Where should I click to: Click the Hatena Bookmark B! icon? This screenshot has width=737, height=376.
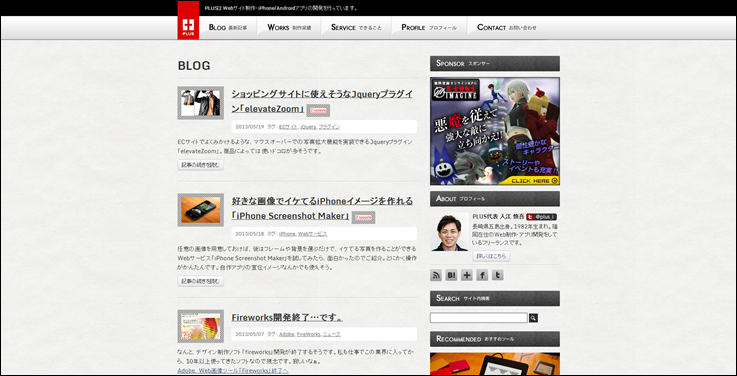tap(451, 275)
